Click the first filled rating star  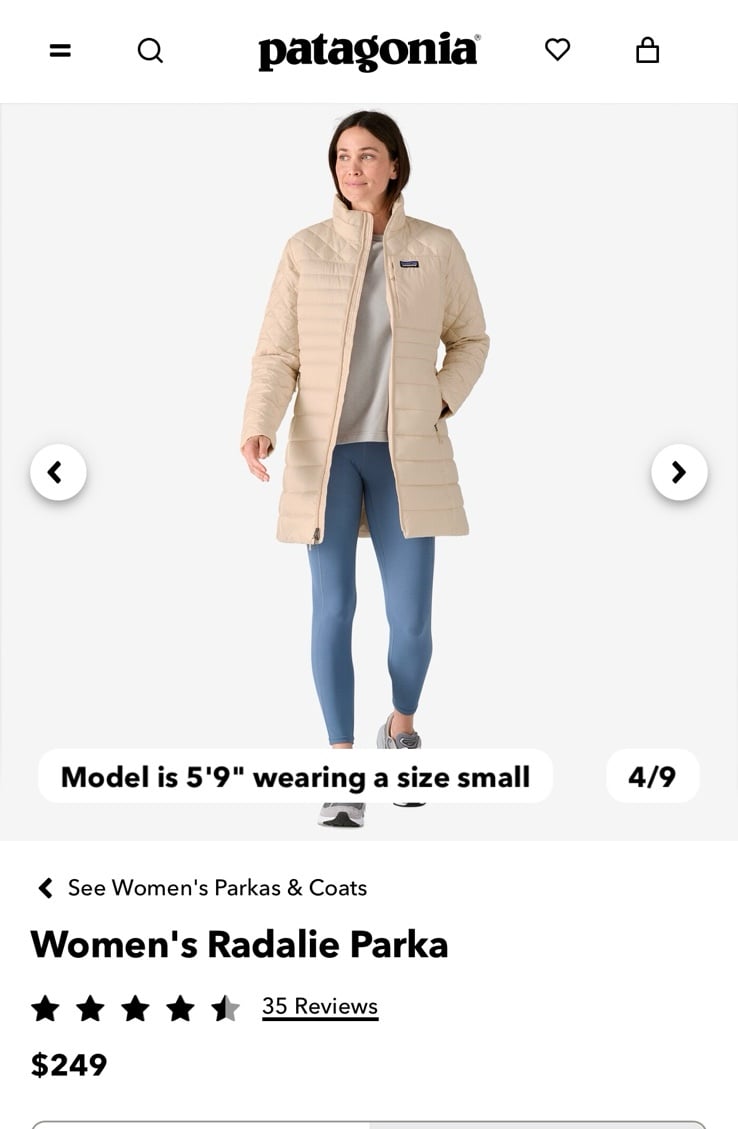[45, 1008]
